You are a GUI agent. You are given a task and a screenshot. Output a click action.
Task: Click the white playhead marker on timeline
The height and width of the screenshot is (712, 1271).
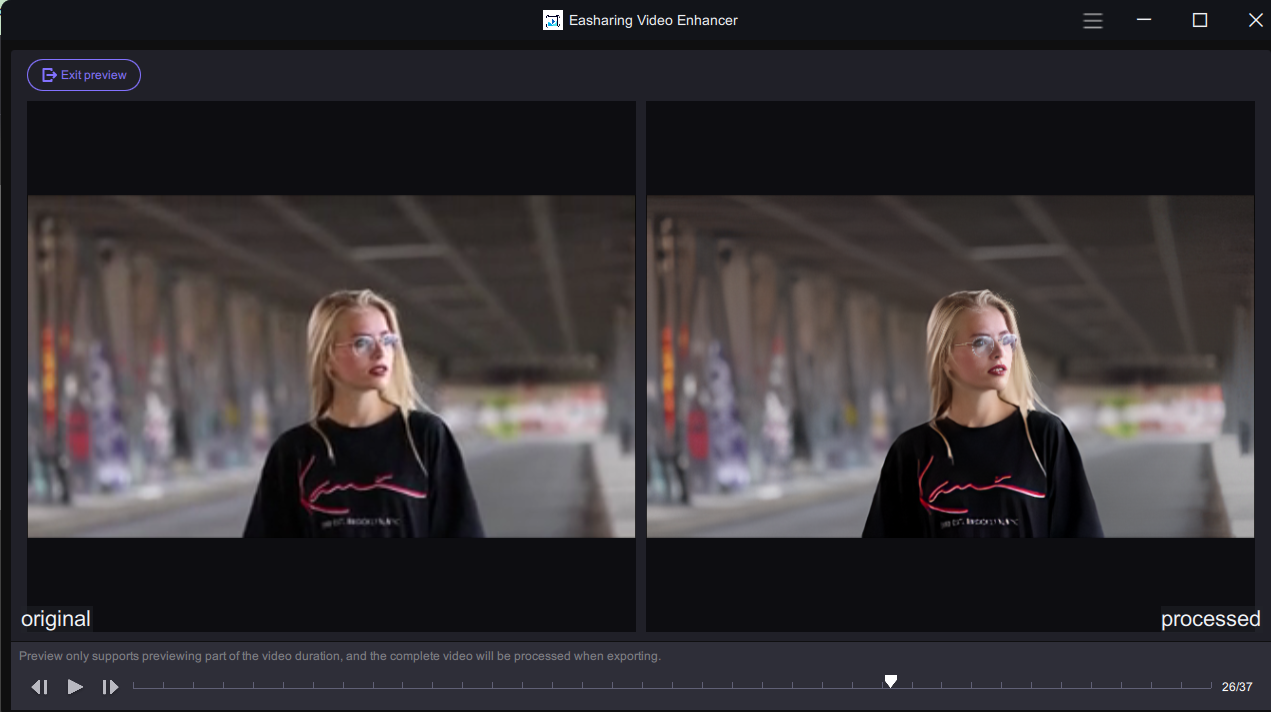coord(890,682)
